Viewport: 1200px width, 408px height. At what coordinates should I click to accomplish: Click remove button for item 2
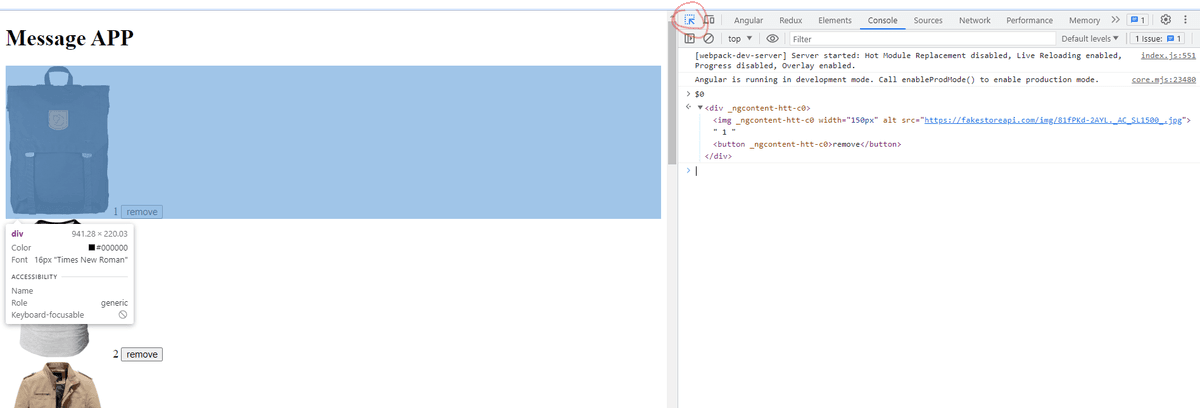pos(141,354)
